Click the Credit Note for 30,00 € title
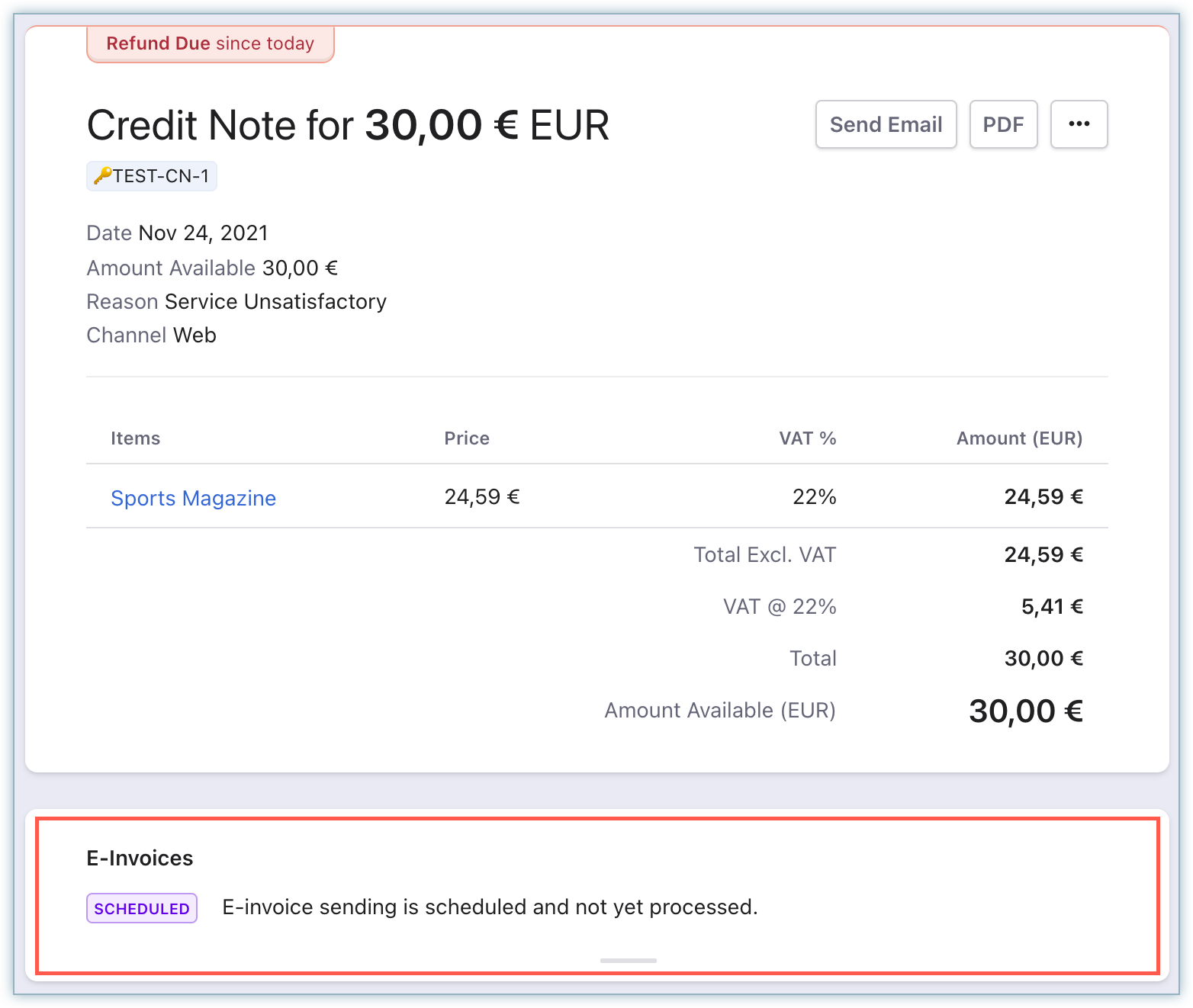The width and height of the screenshot is (1193, 1008). pyautogui.click(x=348, y=125)
